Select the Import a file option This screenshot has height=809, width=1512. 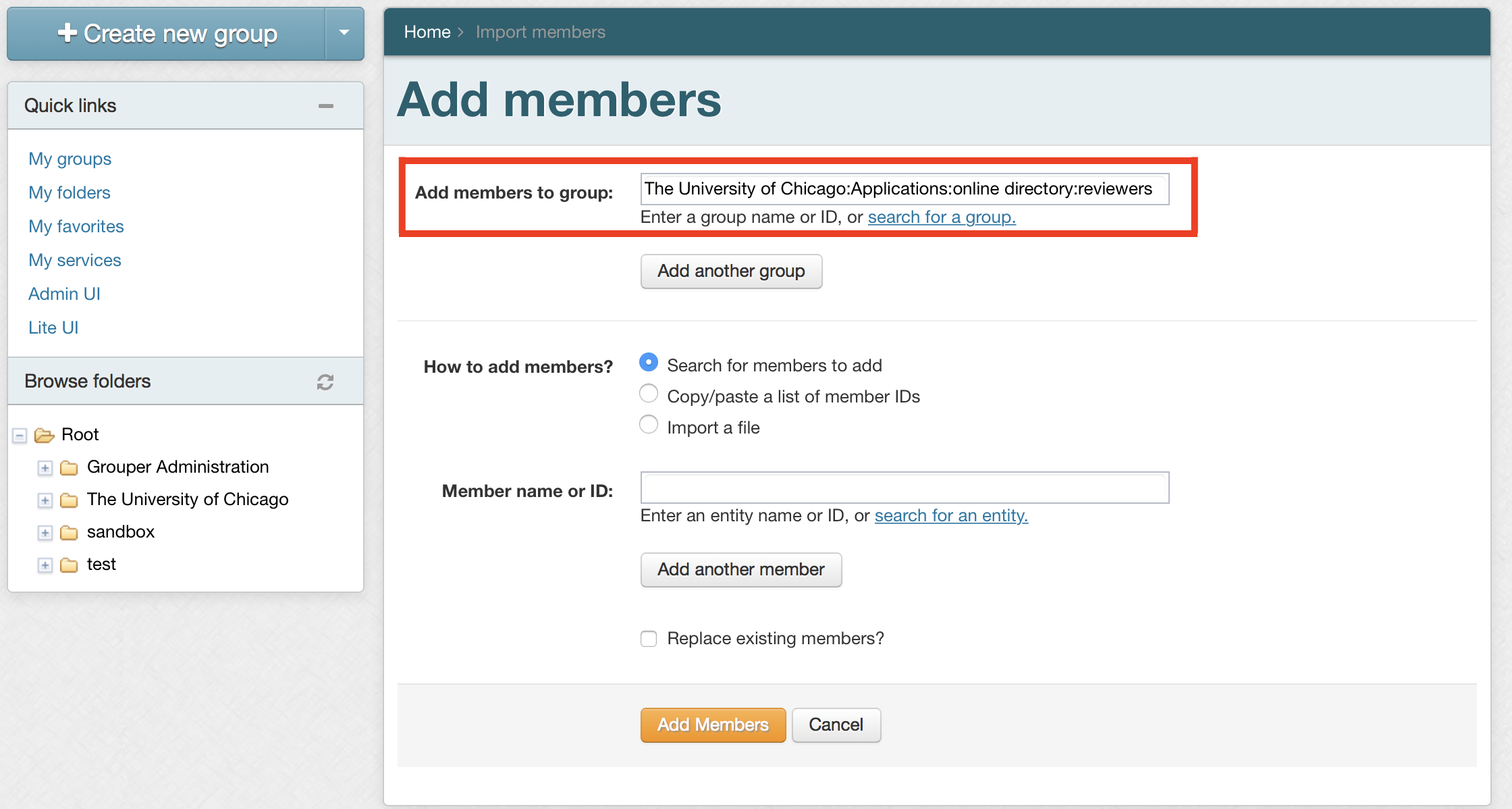point(649,425)
